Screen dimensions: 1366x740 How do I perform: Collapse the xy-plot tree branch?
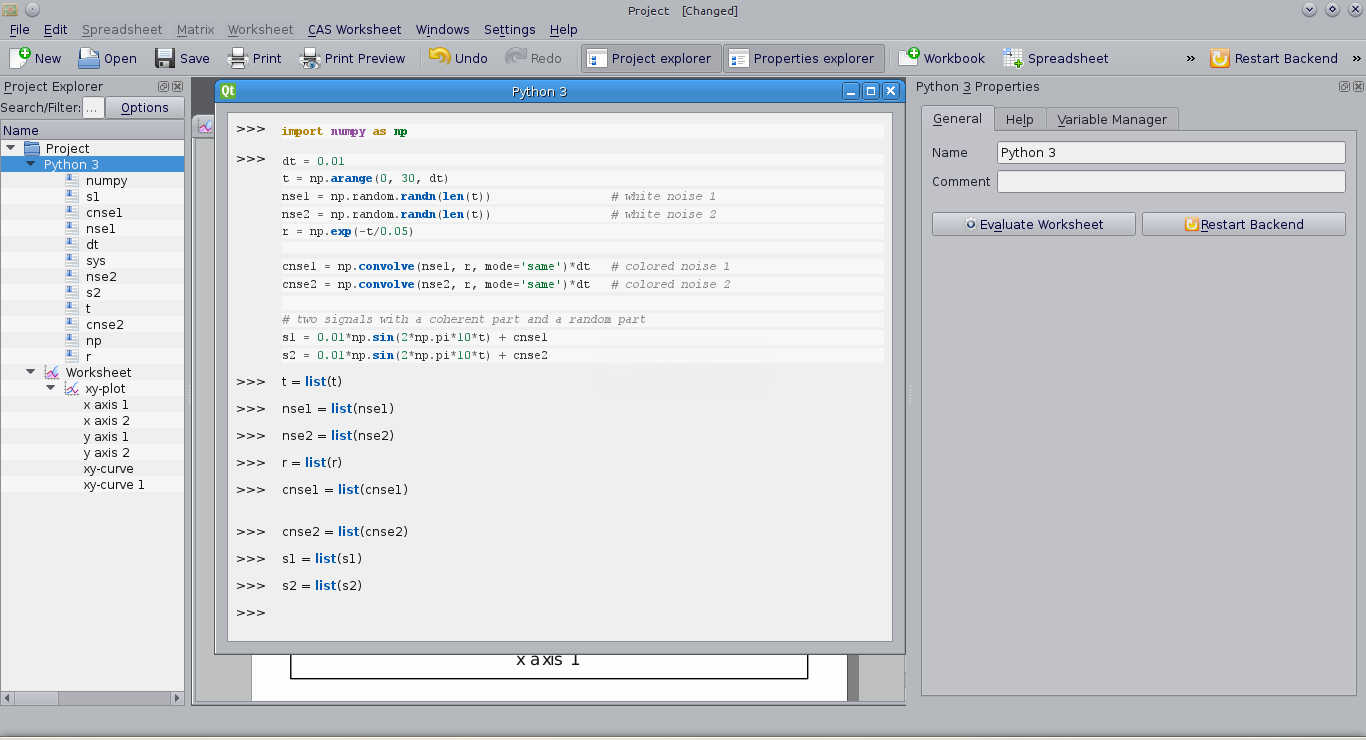point(50,388)
